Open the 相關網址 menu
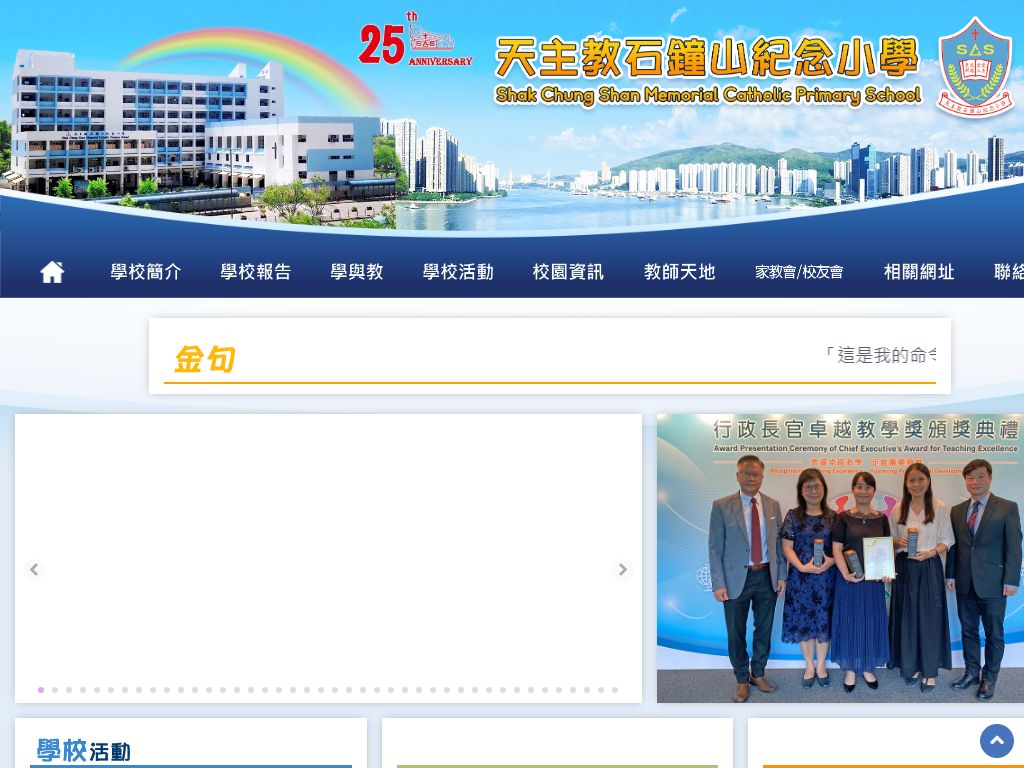Viewport: 1024px width, 768px height. pyautogui.click(x=919, y=272)
